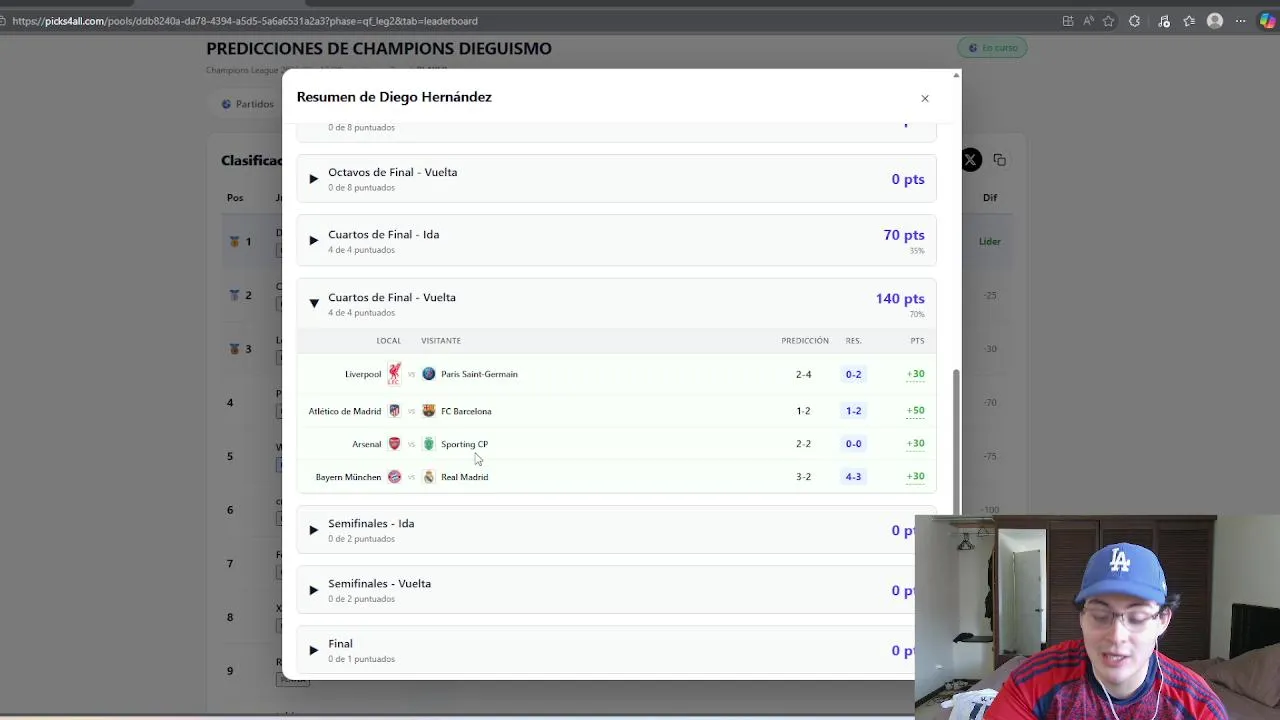
Task: Close the Resumen de Diego Hernández dialog
Action: point(925,98)
